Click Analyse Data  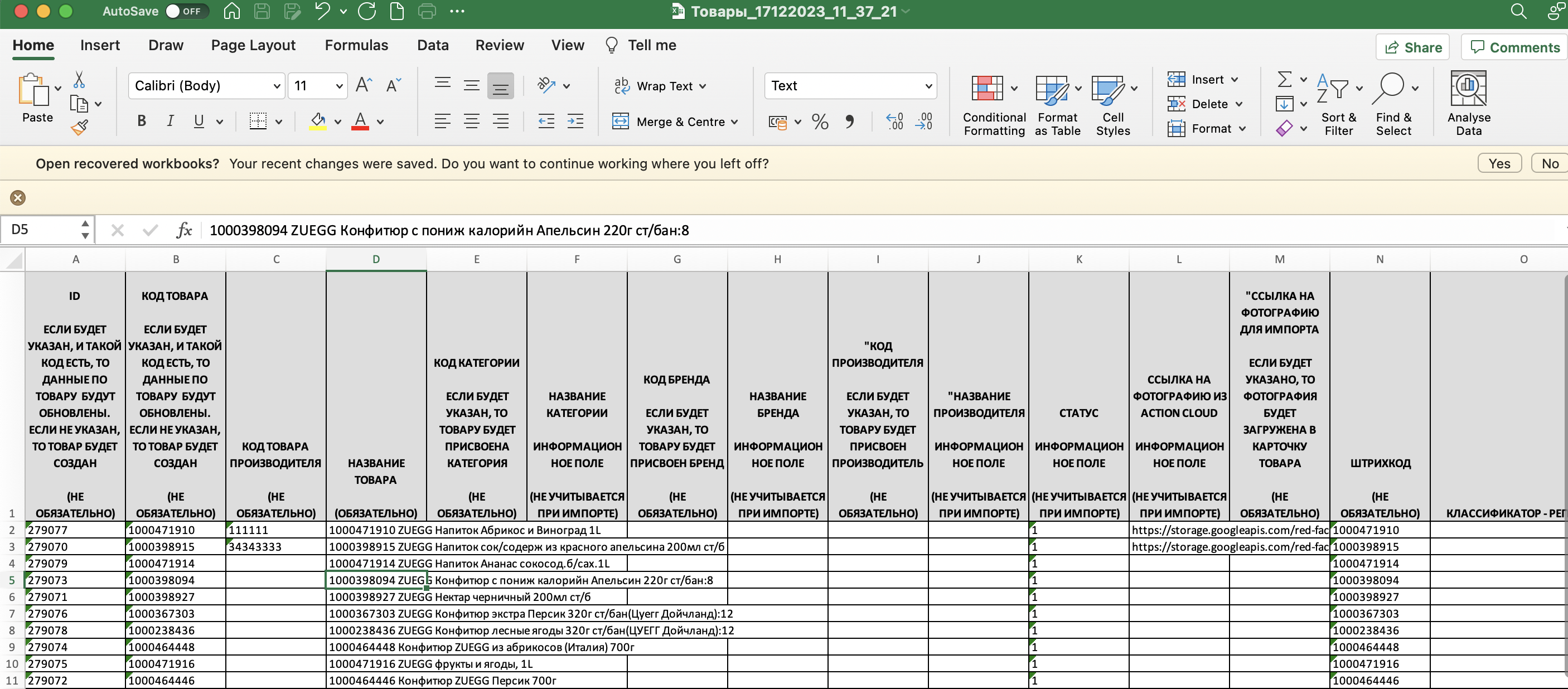coord(1468,104)
